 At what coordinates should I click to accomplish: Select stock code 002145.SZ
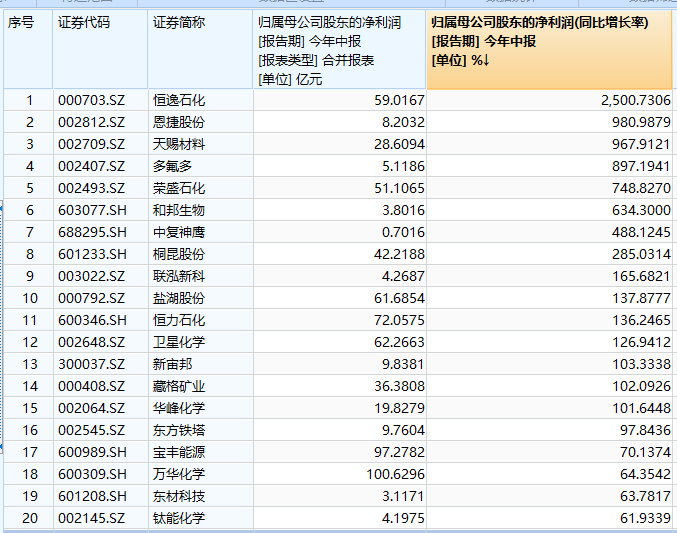[x=100, y=518]
